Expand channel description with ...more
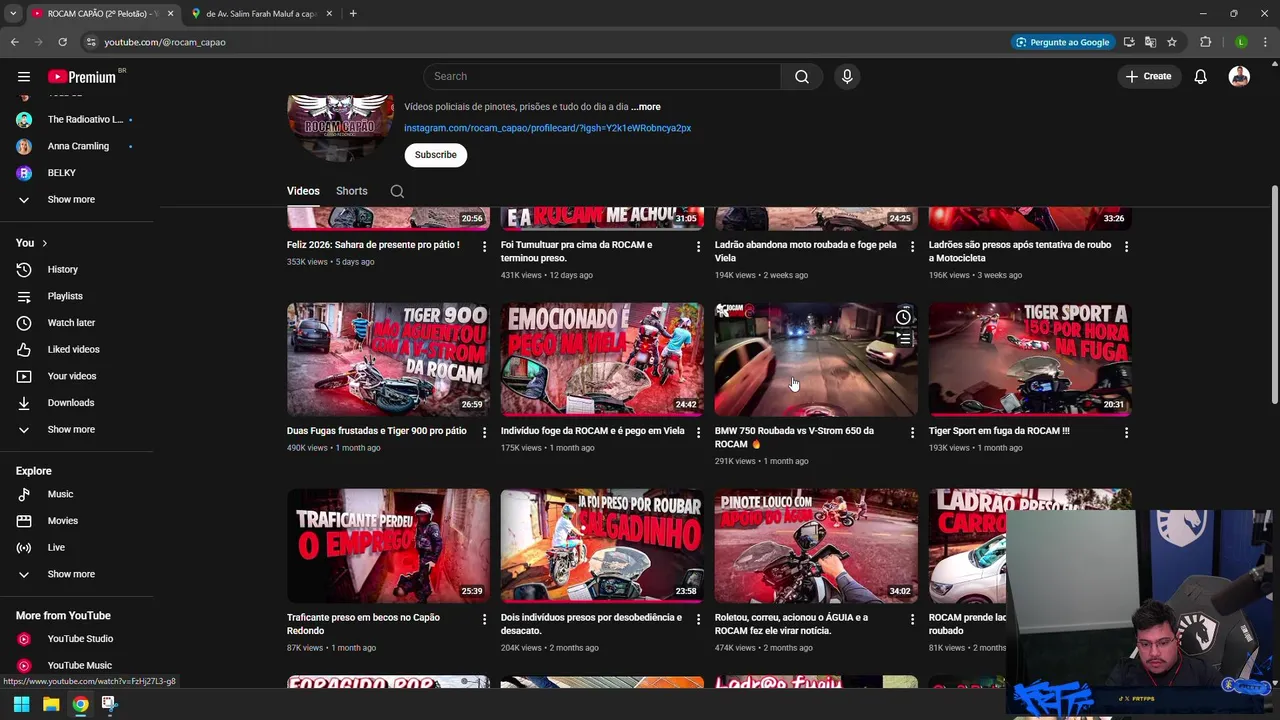 coord(646,107)
